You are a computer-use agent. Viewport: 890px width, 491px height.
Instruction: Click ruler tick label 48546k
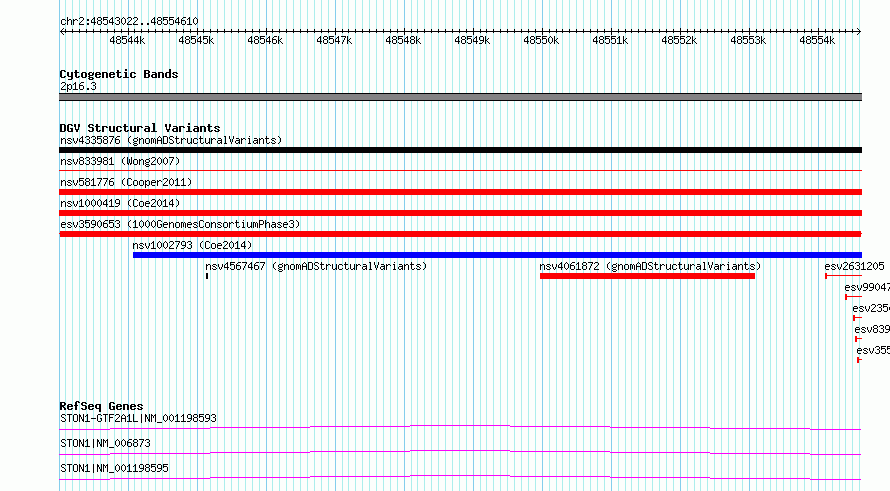265,40
